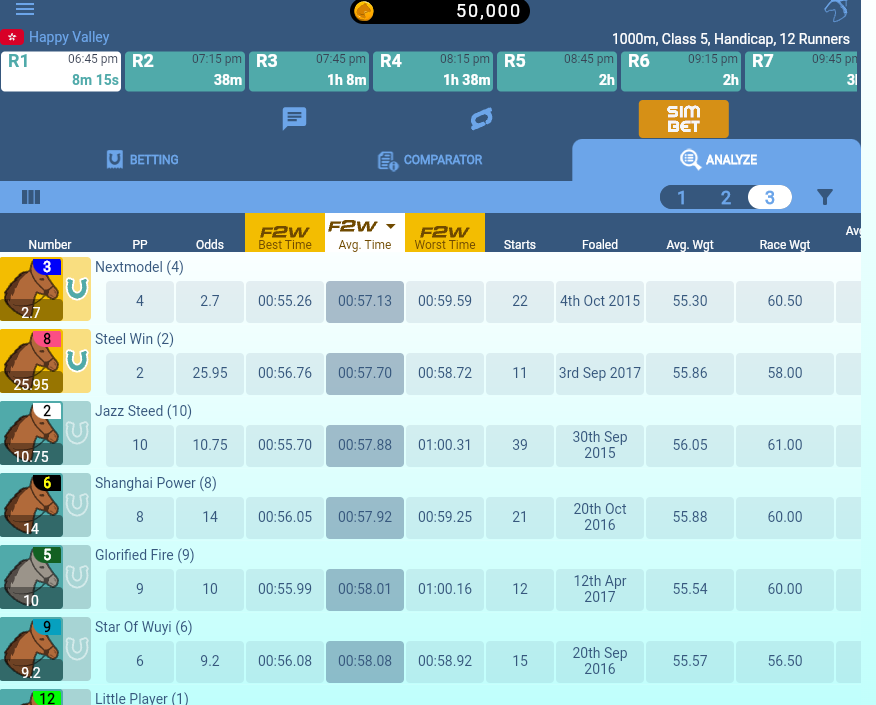
Task: Toggle horseshoe selection for Glorified Fire
Action: pyautogui.click(x=77, y=577)
